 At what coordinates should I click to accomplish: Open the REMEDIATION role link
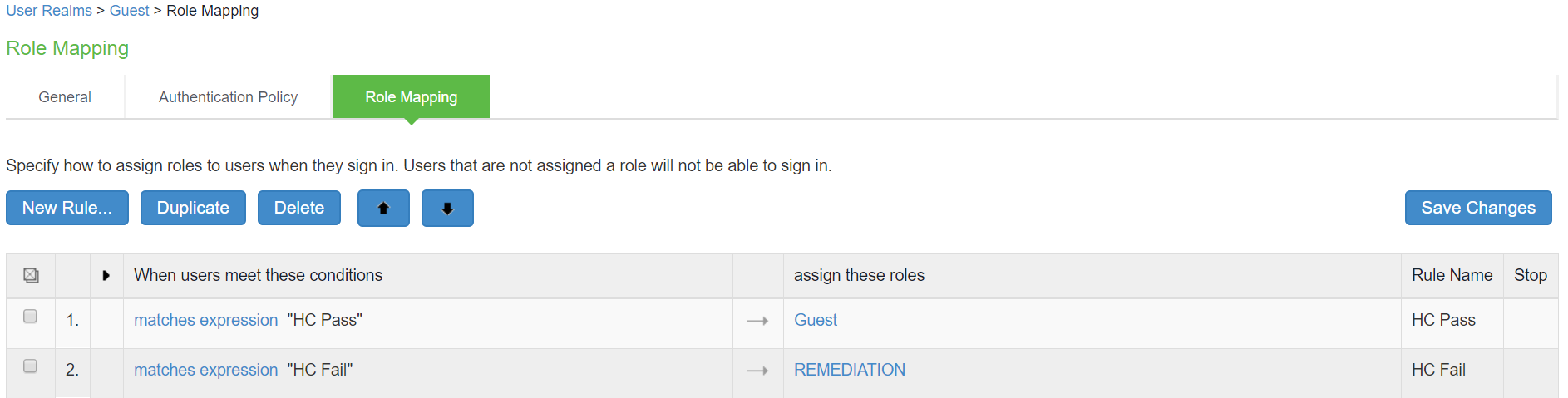coord(850,370)
